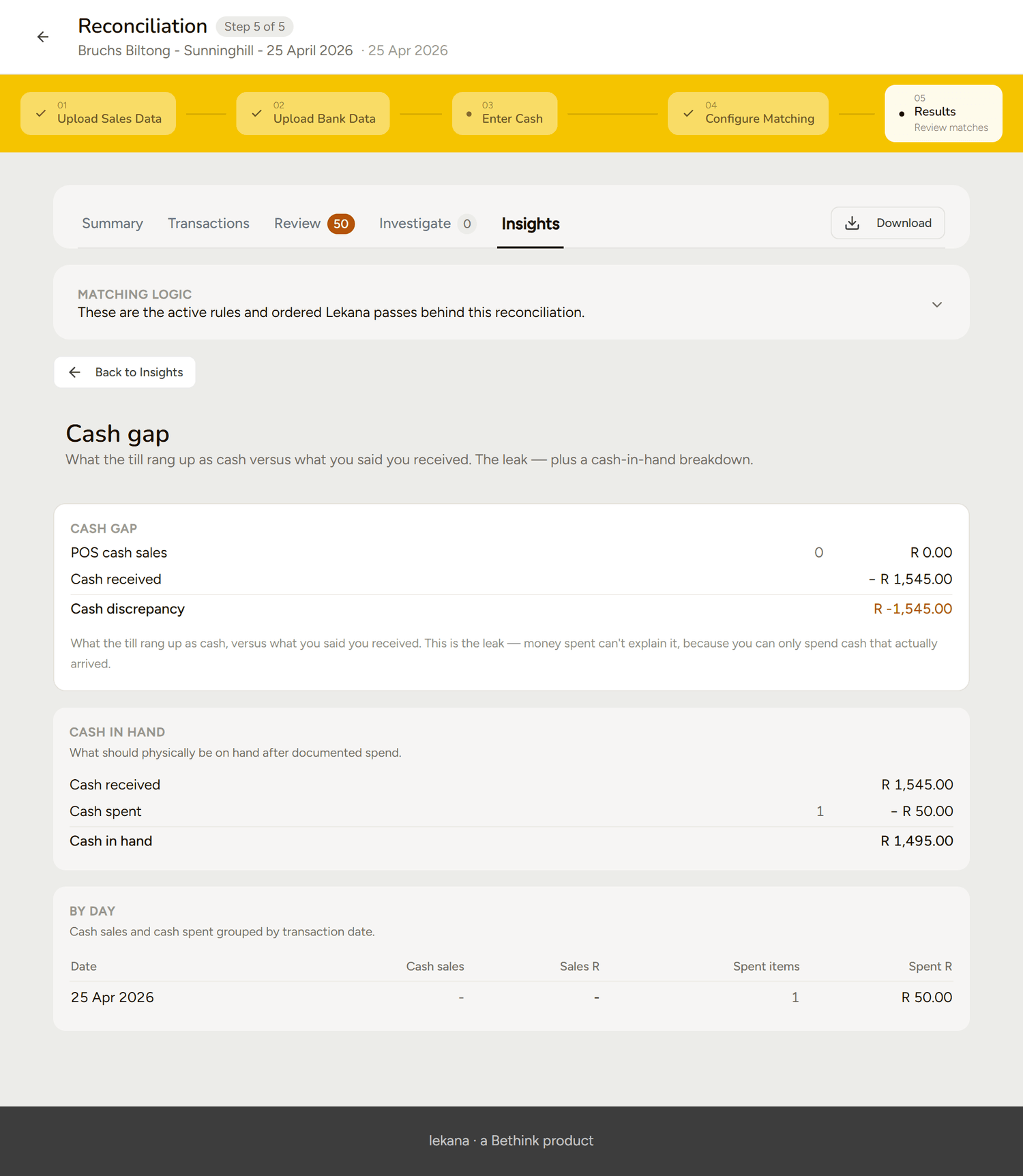Viewport: 1023px width, 1176px height.
Task: Click the dot indicator on Results step
Action: 902,114
